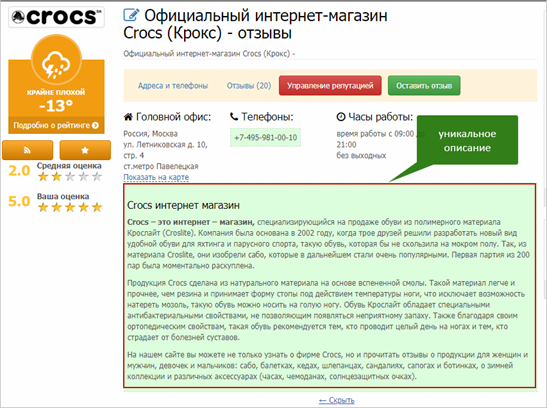Viewport: 547px width, 408px height.
Task: Click the RSS feed button
Action: pos(28,150)
